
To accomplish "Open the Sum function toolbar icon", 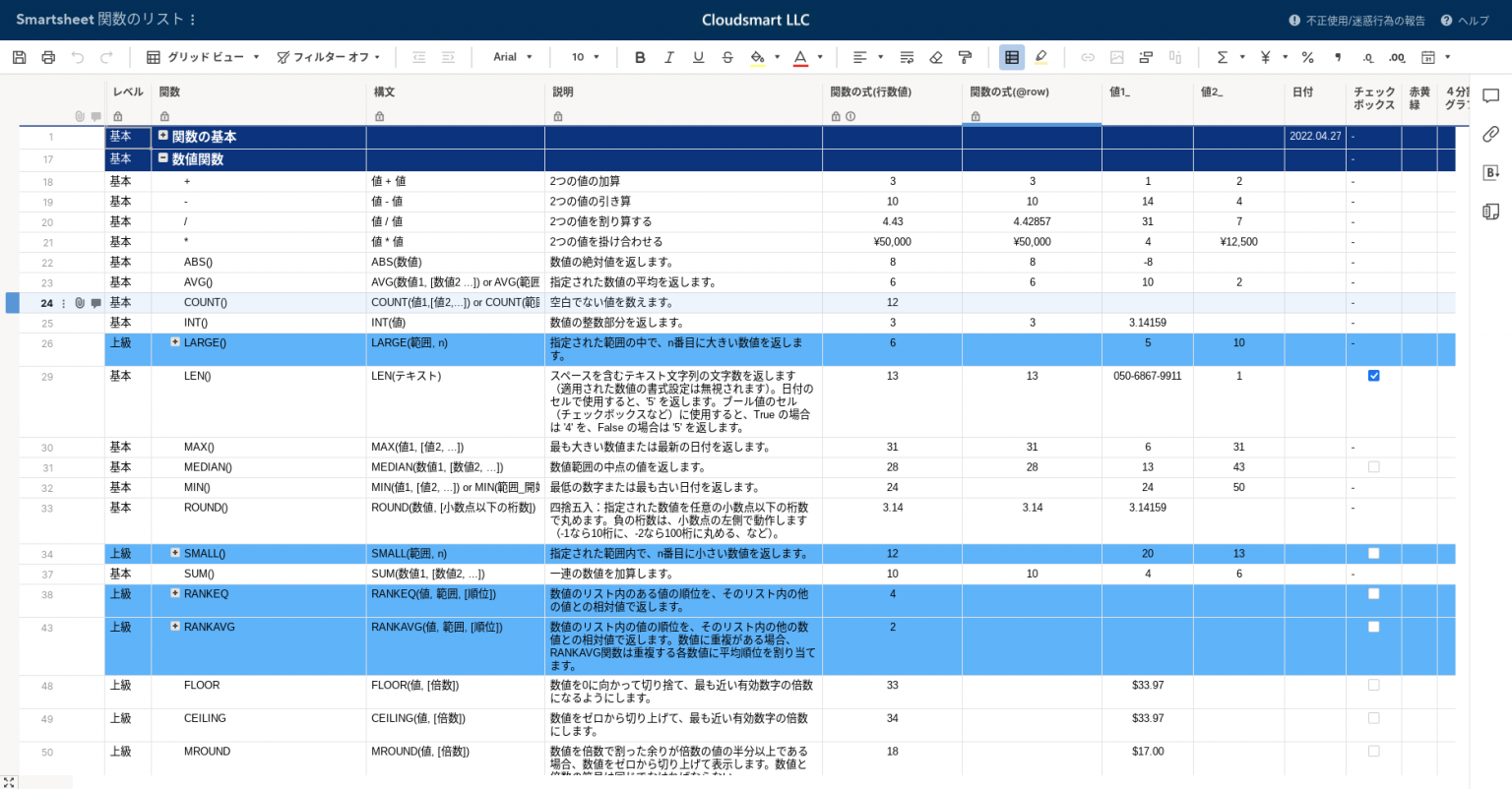I will 1222,57.
